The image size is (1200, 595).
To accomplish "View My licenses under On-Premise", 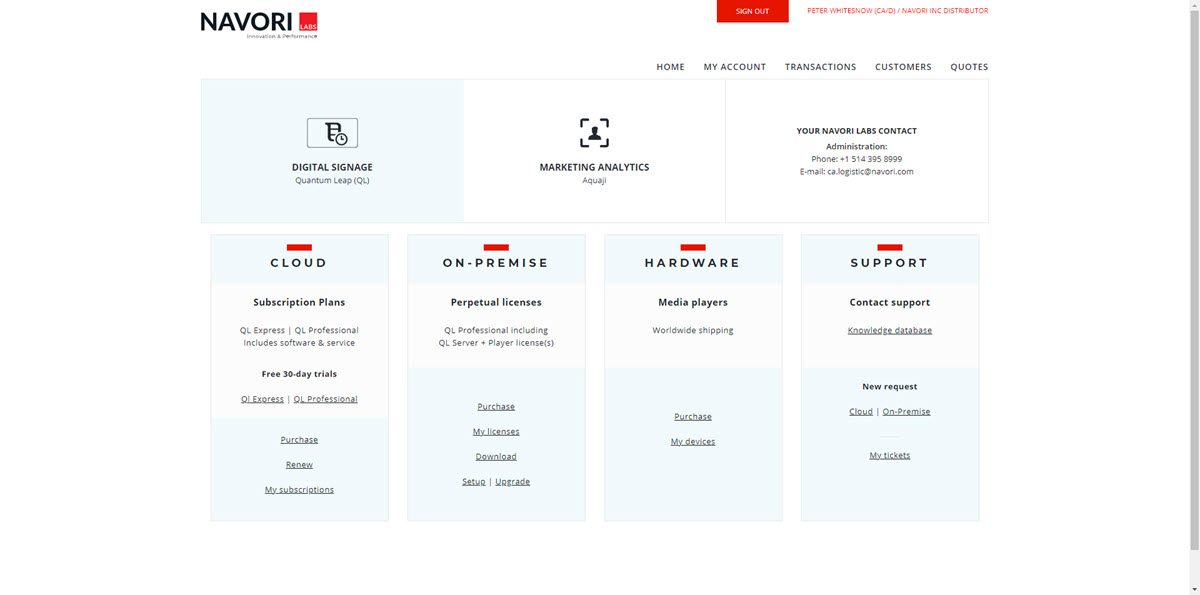I will click(x=496, y=432).
